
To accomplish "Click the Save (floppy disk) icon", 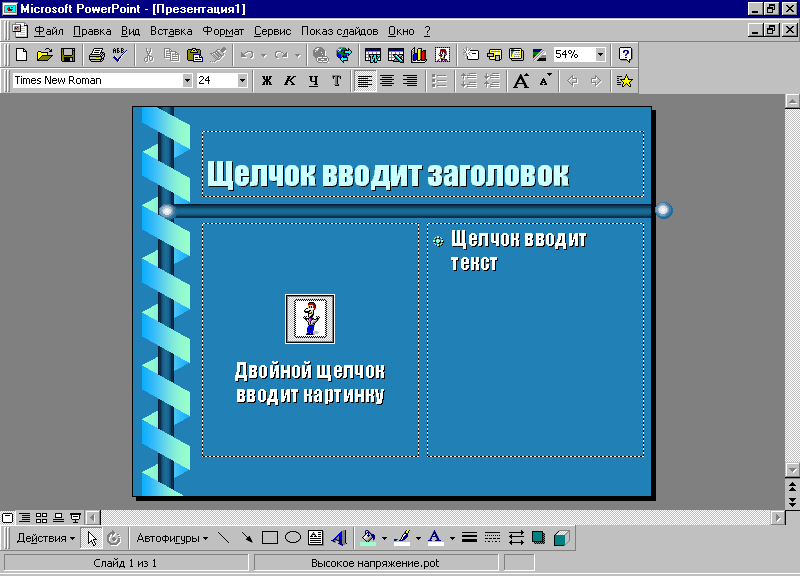I will 68,55.
